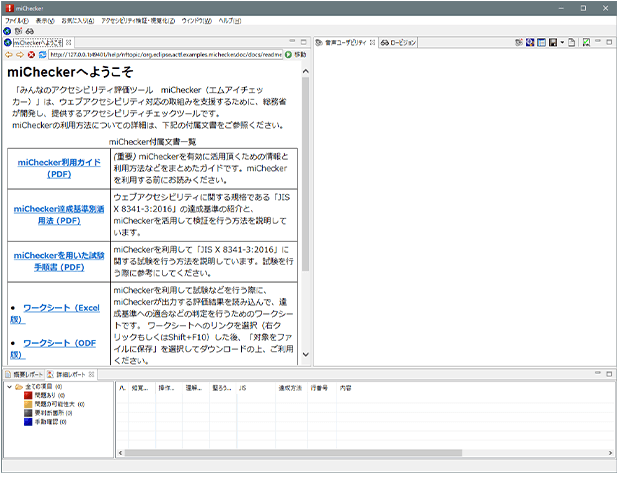Screen dimensions: 618x480
Task: Click the green checkmark icon in right panel toolbar
Action: click(586, 42)
